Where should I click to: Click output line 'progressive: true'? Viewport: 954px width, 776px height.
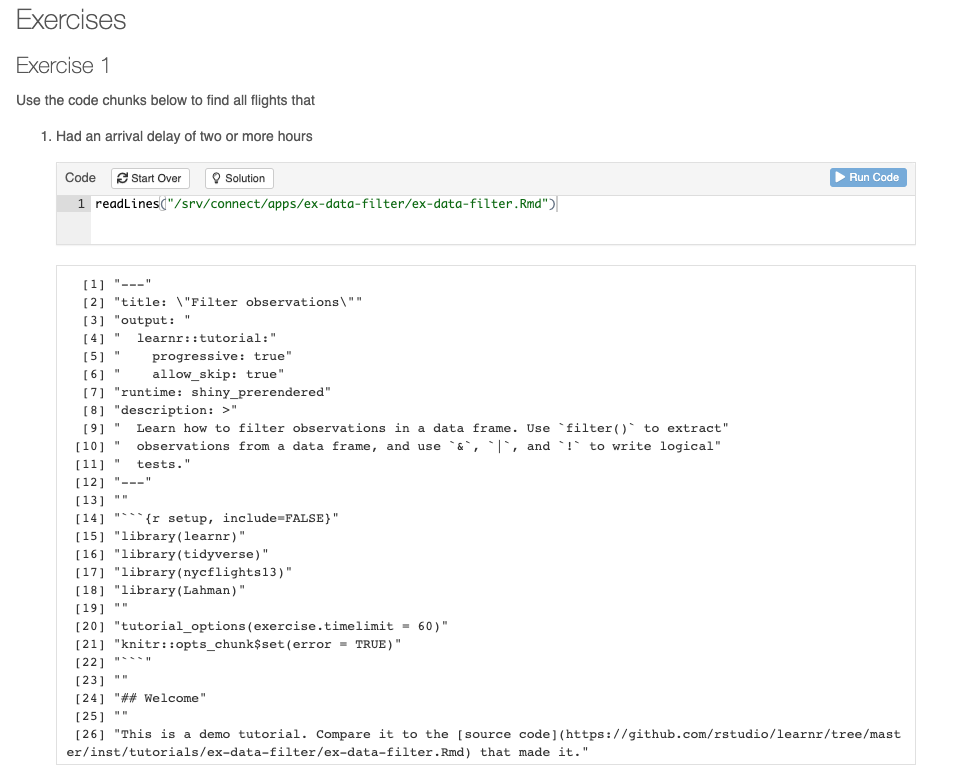(x=203, y=356)
